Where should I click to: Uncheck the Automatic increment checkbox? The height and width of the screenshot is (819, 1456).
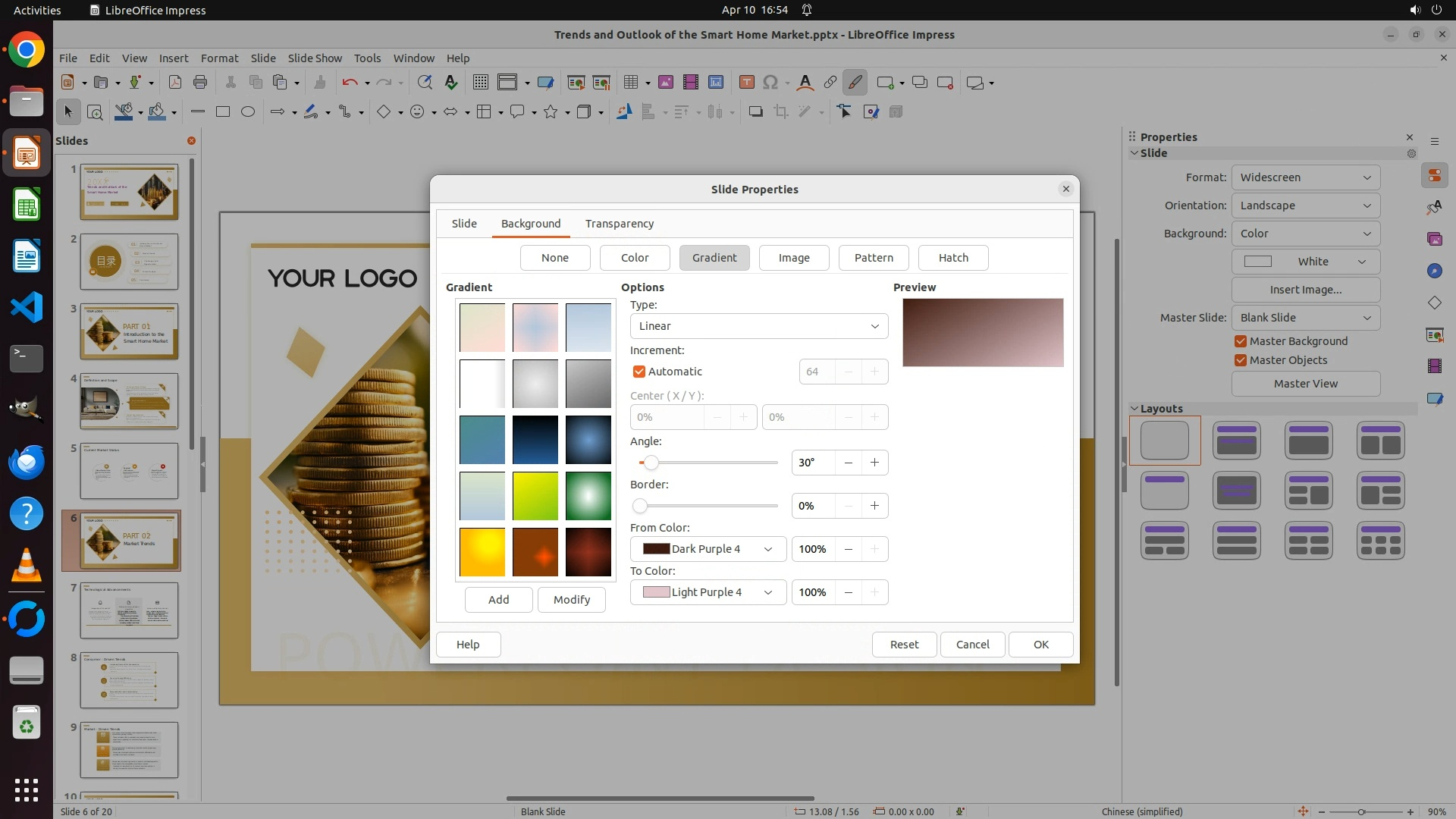(639, 372)
